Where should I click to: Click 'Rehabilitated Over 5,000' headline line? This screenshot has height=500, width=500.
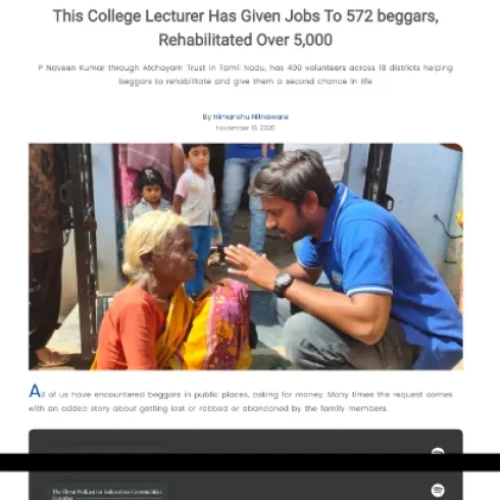[x=246, y=40]
